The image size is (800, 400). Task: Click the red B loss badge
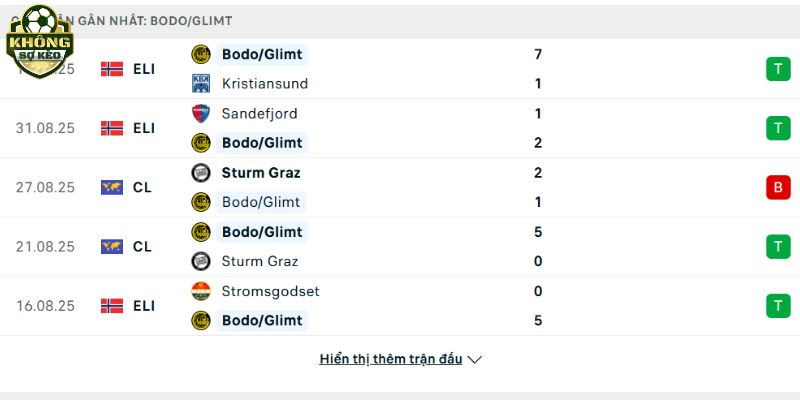point(778,187)
